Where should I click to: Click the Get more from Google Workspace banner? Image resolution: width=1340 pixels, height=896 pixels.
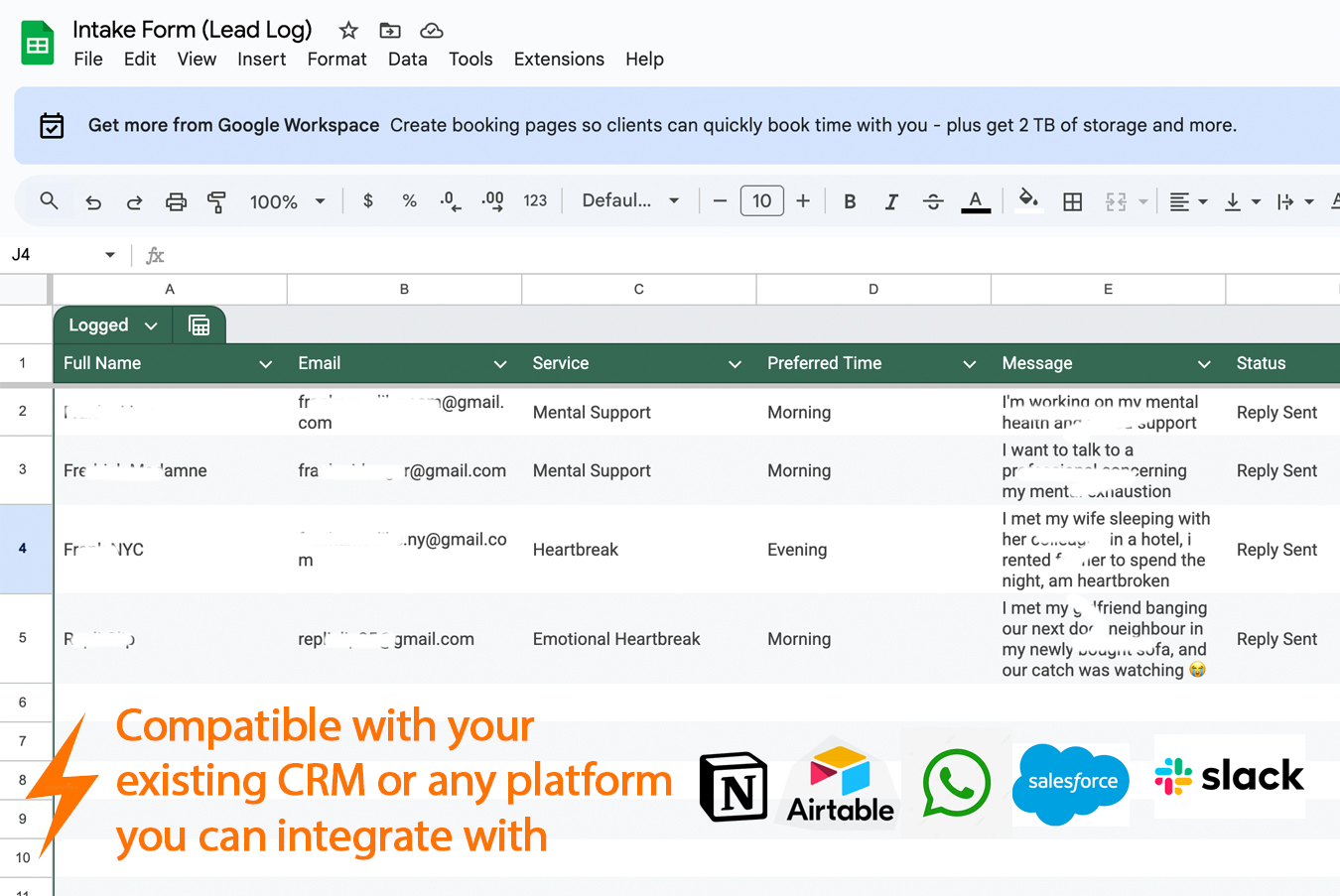[233, 125]
